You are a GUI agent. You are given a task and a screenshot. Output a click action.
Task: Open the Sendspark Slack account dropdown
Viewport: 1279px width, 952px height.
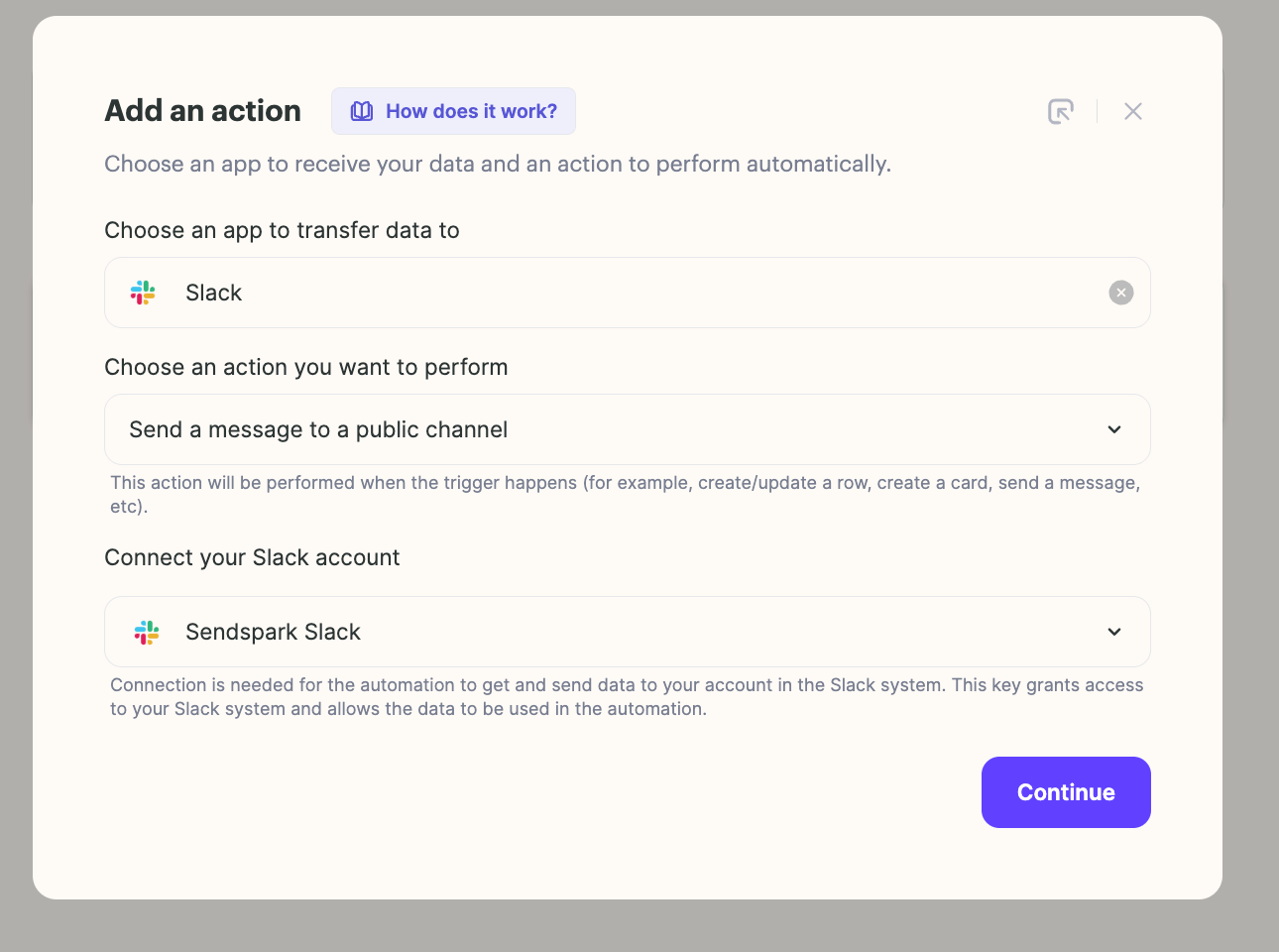pos(628,632)
